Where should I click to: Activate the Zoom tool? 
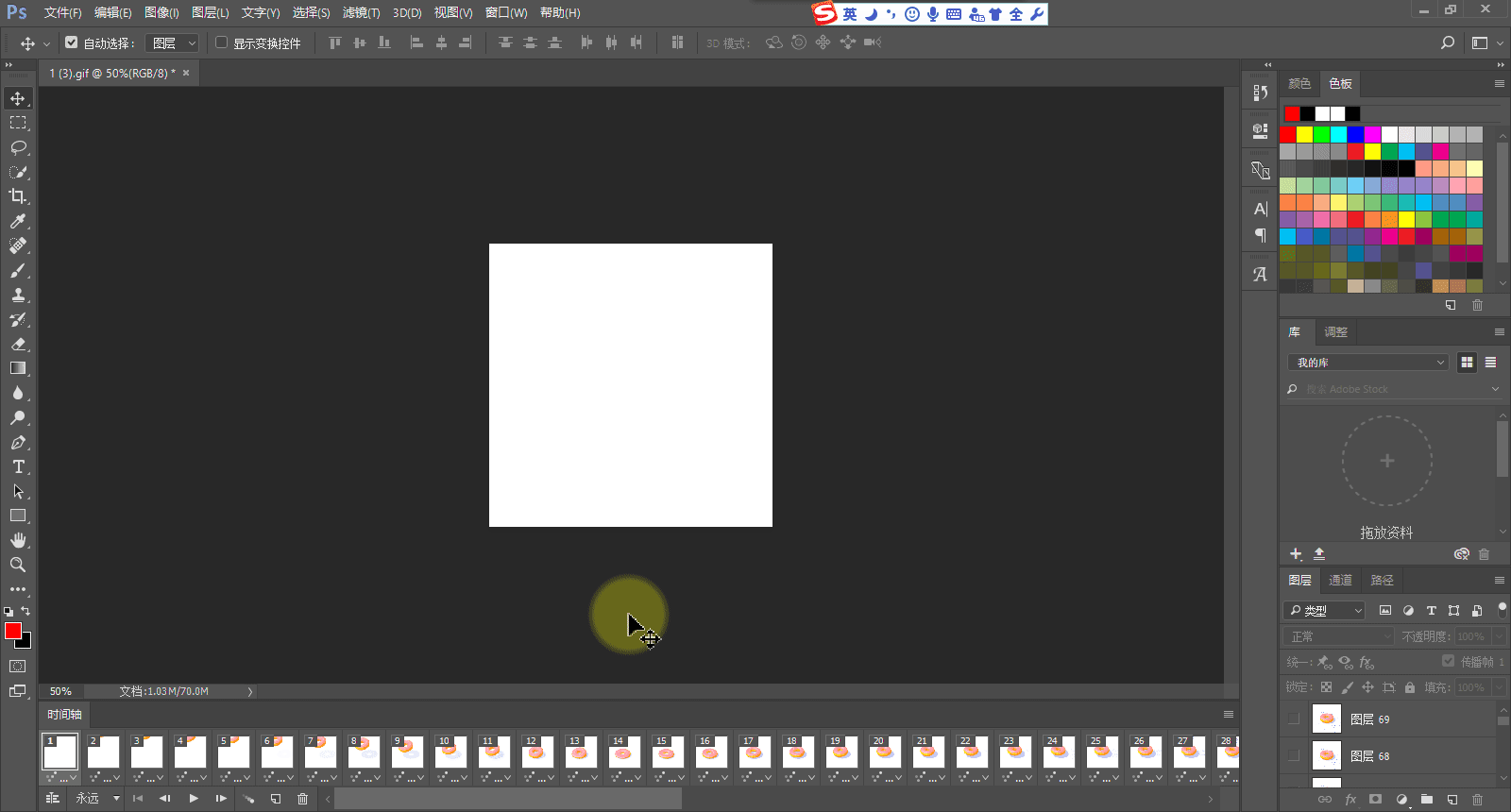pyautogui.click(x=18, y=565)
